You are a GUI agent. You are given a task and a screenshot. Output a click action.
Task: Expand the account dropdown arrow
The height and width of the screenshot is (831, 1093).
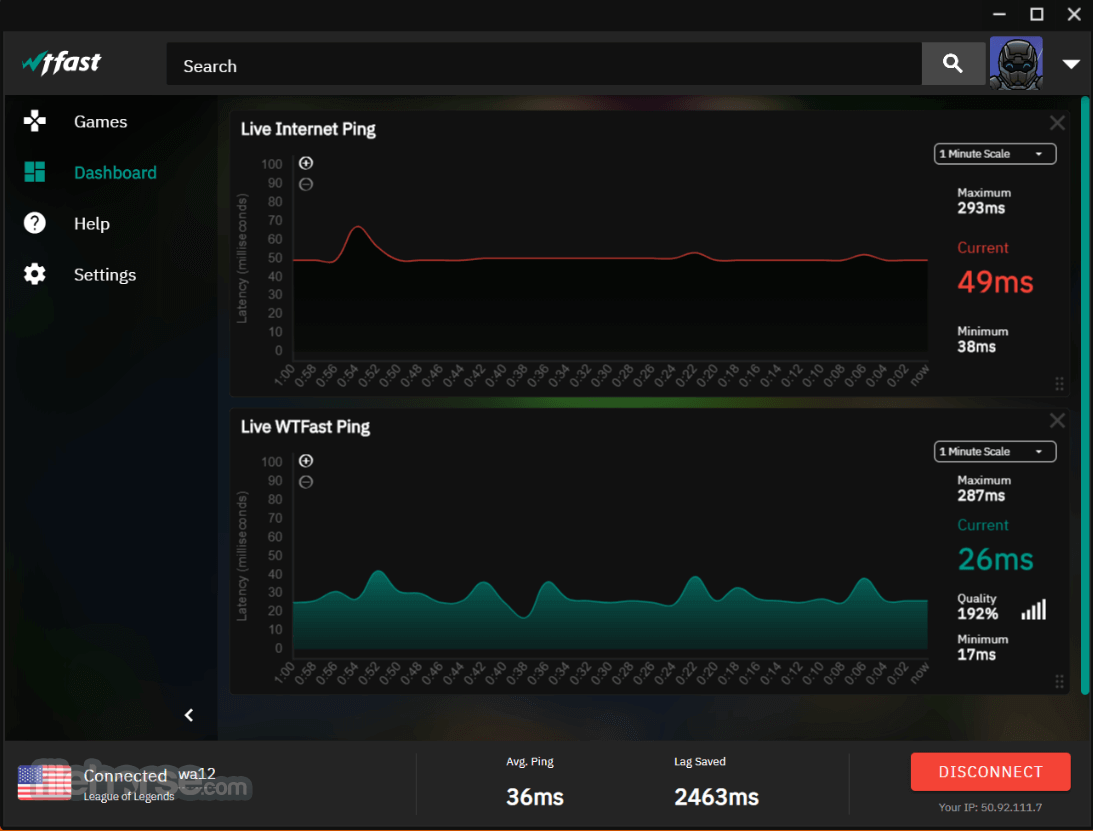tap(1071, 64)
